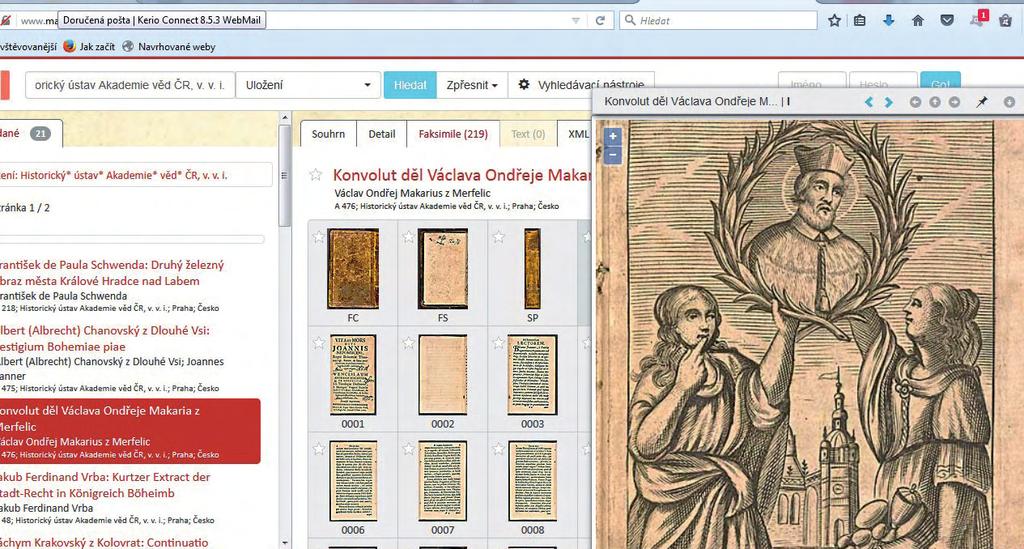Open the SP spine thumbnail
This screenshot has width=1024, height=549.
click(532, 269)
